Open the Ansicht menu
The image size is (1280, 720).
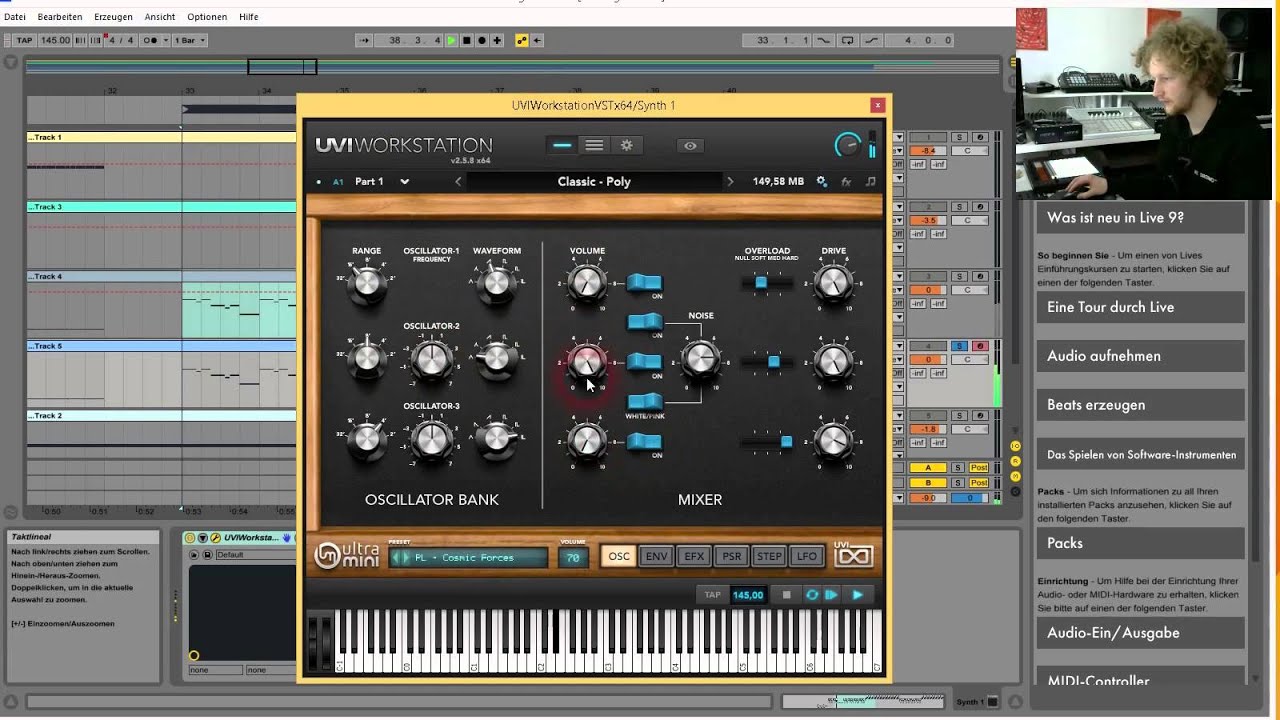click(x=160, y=17)
